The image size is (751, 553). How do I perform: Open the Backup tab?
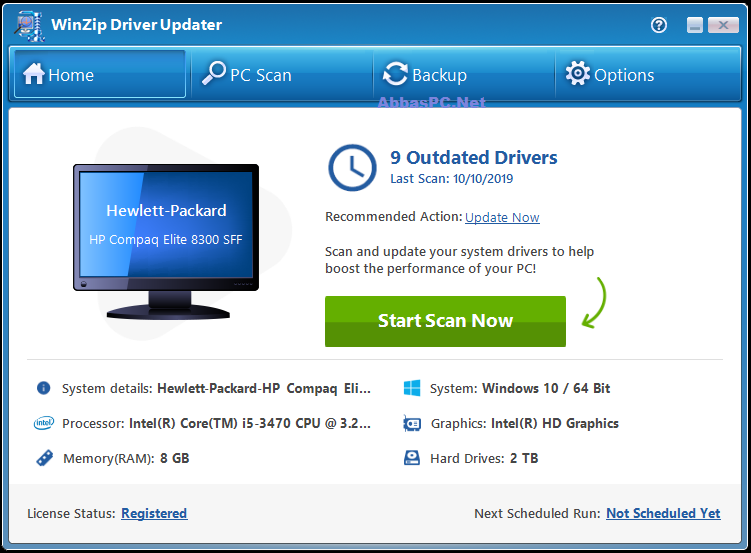pyautogui.click(x=464, y=74)
